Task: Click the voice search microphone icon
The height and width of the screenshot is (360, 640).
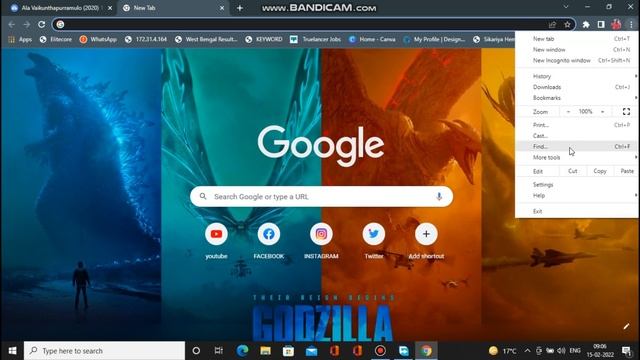Action: (x=439, y=196)
